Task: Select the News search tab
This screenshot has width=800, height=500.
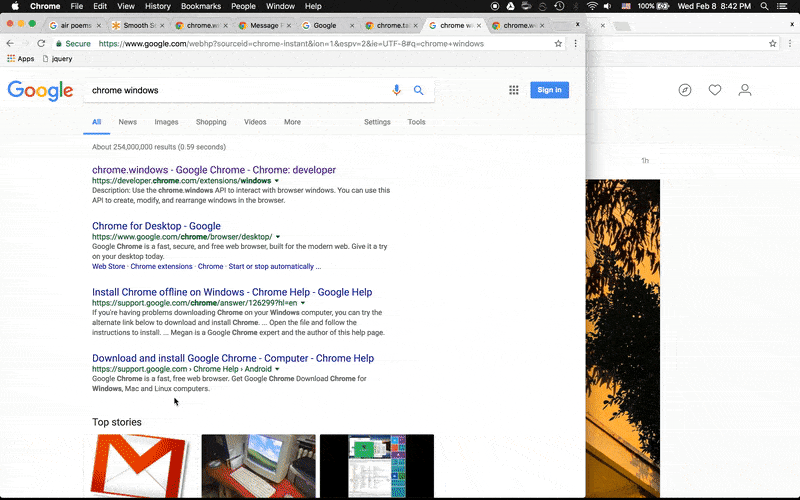Action: click(128, 122)
